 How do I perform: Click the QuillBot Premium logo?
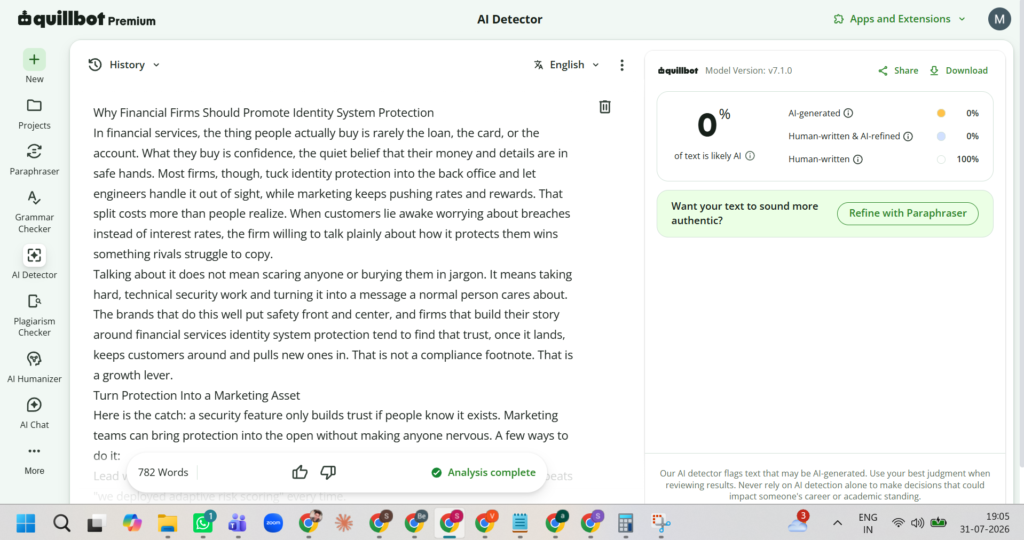coord(87,19)
